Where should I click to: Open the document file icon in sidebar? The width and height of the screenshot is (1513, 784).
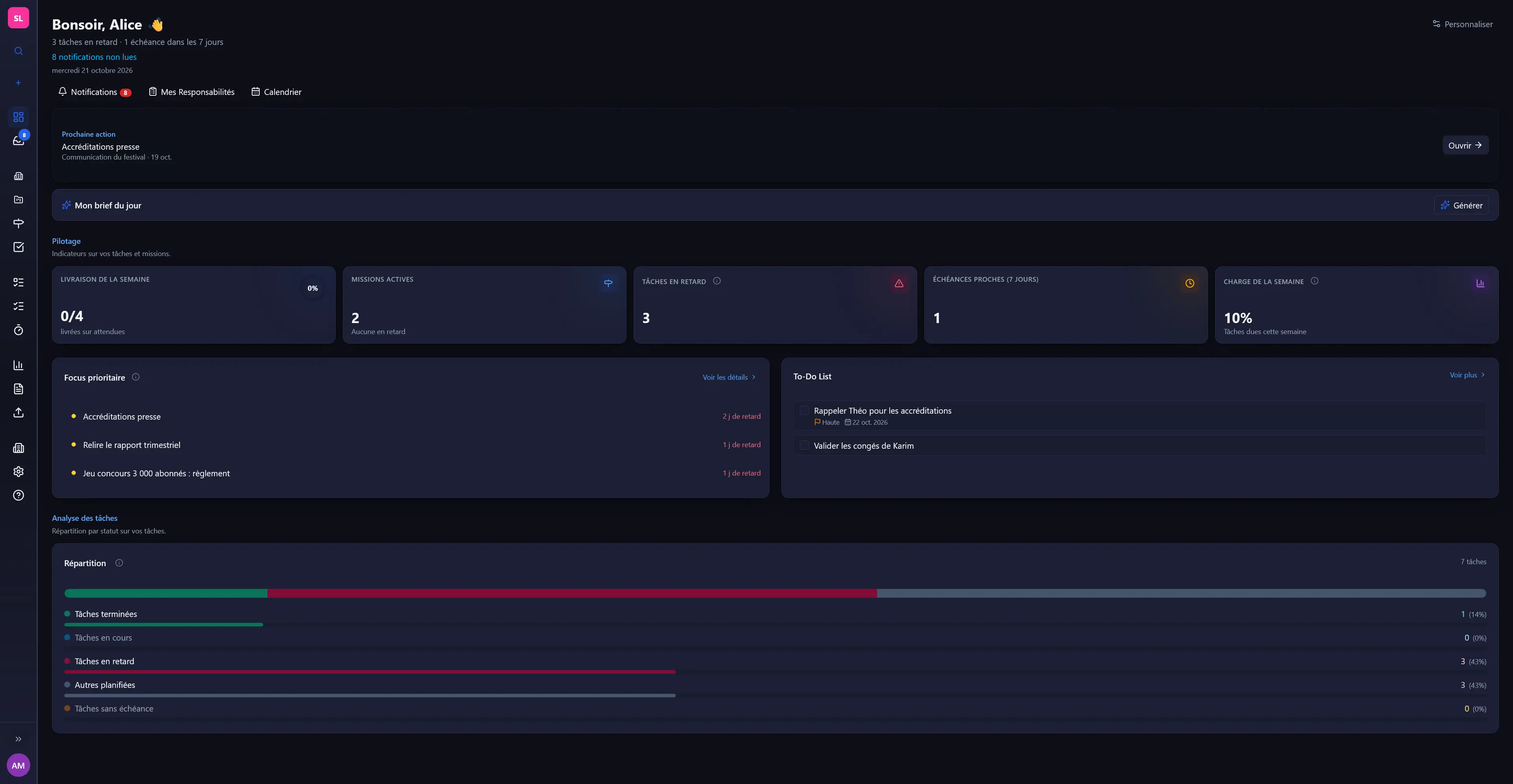[18, 389]
